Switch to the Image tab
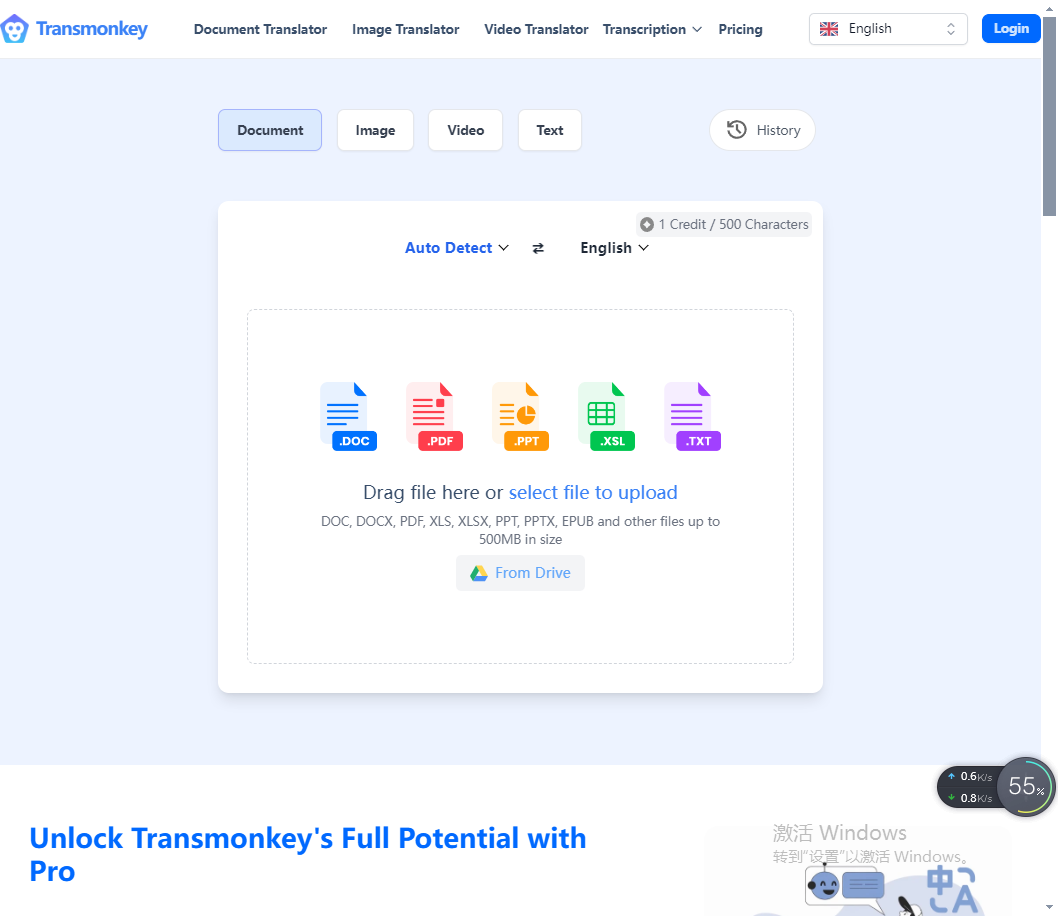This screenshot has height=916, width=1058. [x=375, y=130]
